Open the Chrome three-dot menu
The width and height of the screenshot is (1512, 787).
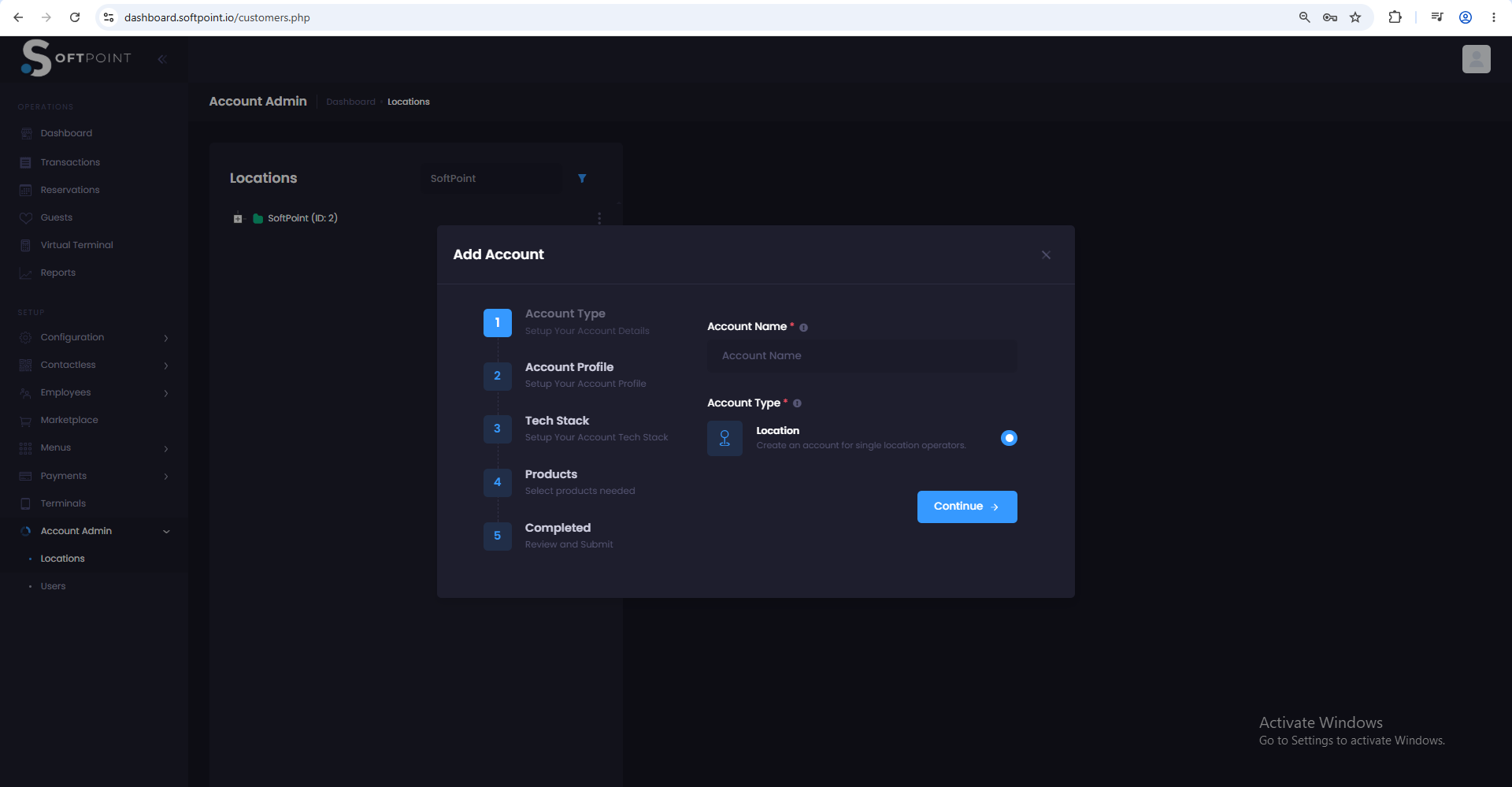click(x=1494, y=17)
